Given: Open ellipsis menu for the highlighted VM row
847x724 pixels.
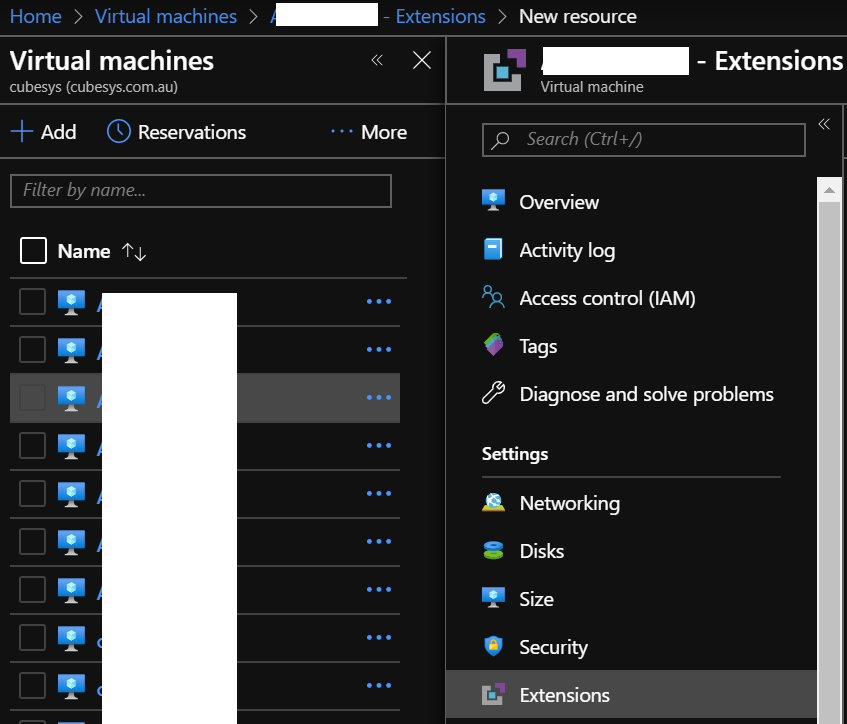Looking at the screenshot, I should [x=379, y=397].
